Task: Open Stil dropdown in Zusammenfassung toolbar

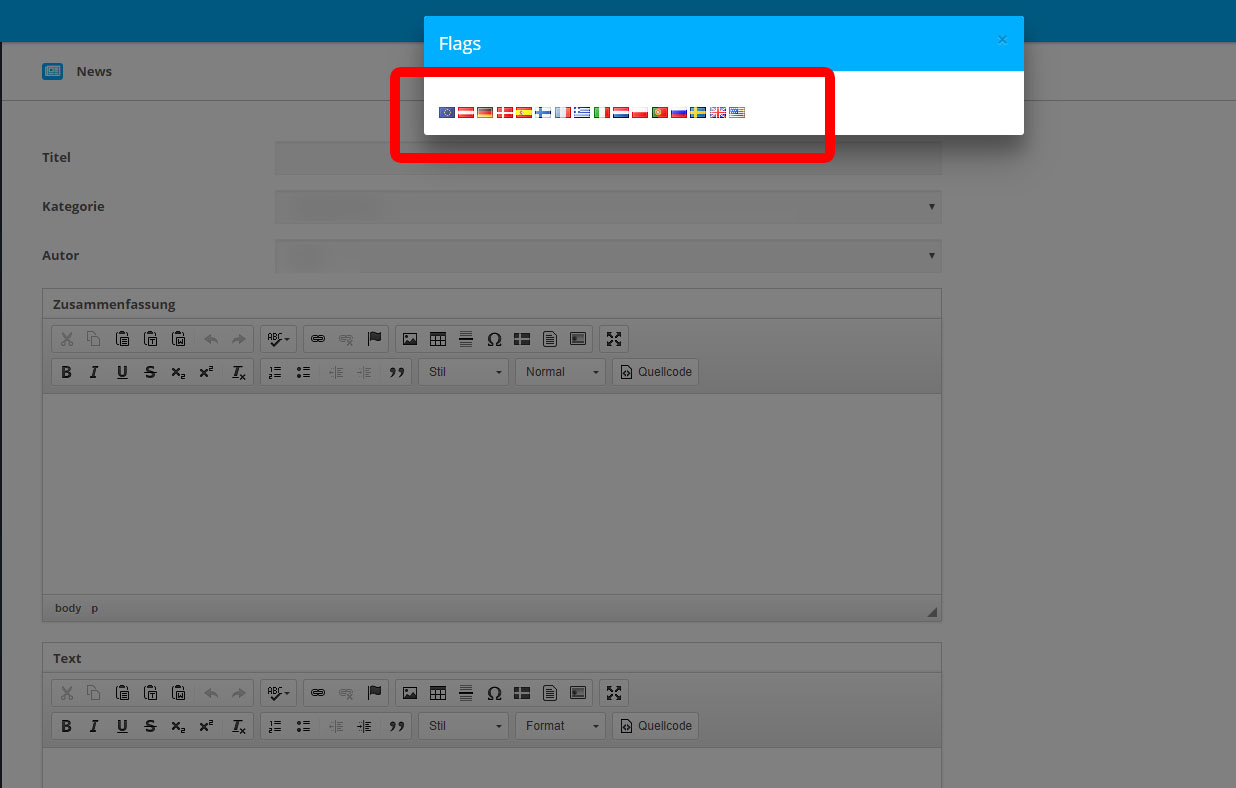Action: (x=463, y=372)
